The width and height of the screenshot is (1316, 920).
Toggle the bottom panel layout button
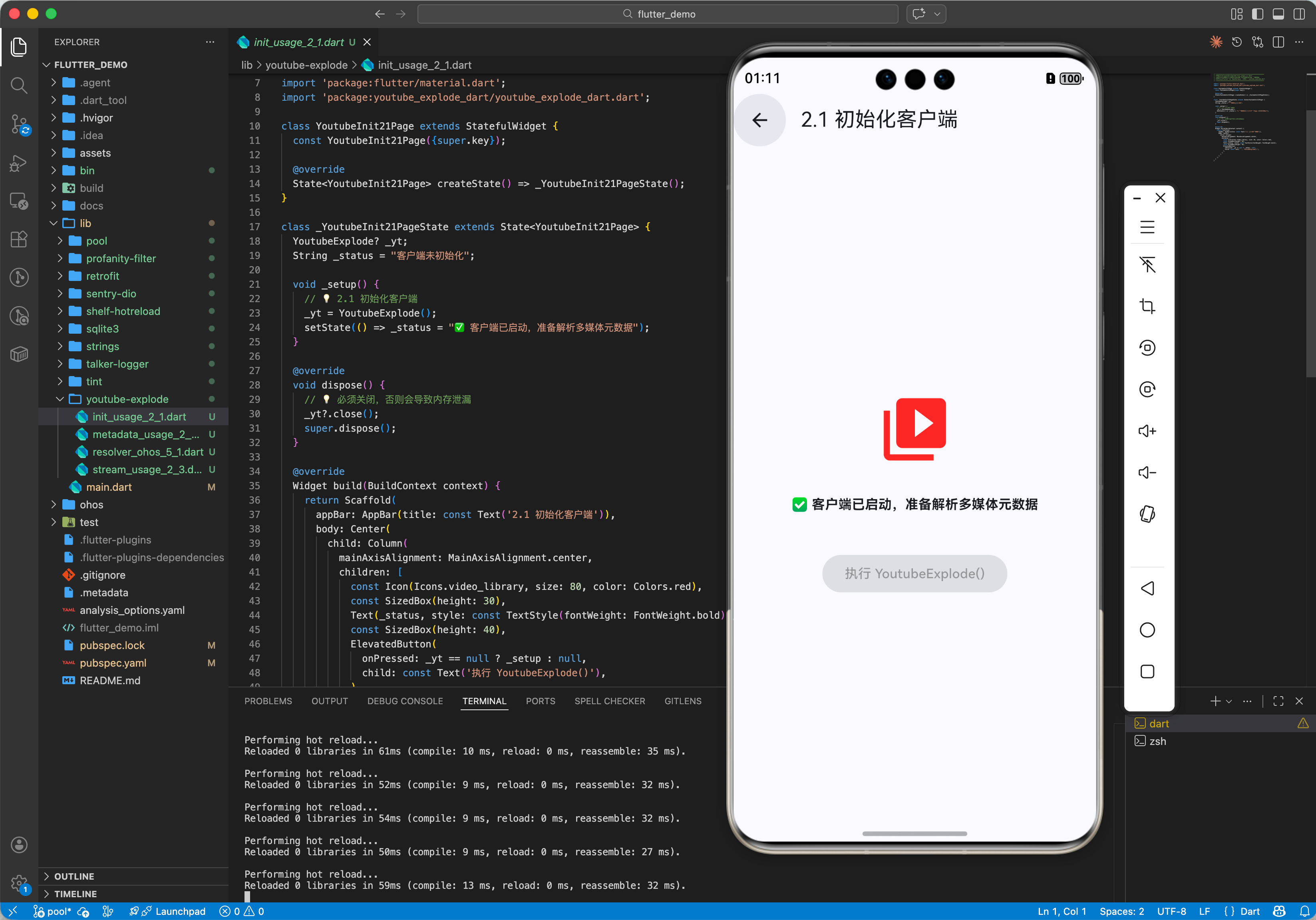(1278, 14)
